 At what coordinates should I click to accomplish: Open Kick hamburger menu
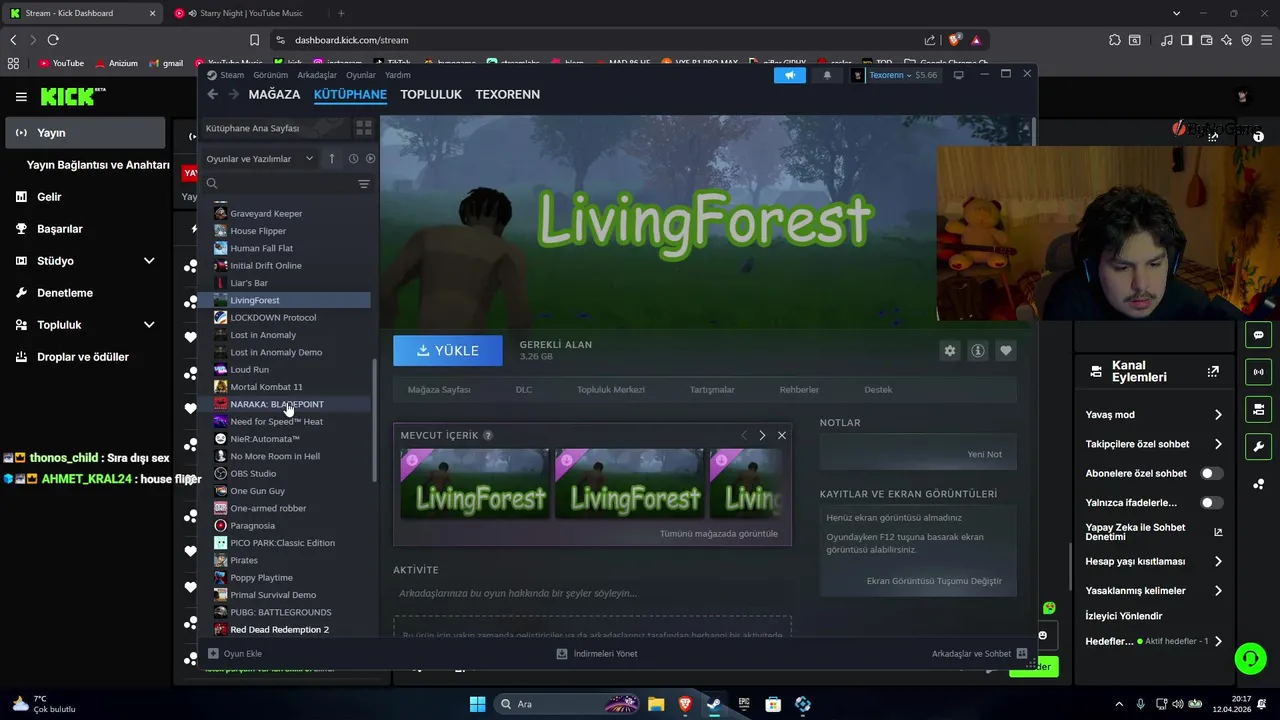21,97
